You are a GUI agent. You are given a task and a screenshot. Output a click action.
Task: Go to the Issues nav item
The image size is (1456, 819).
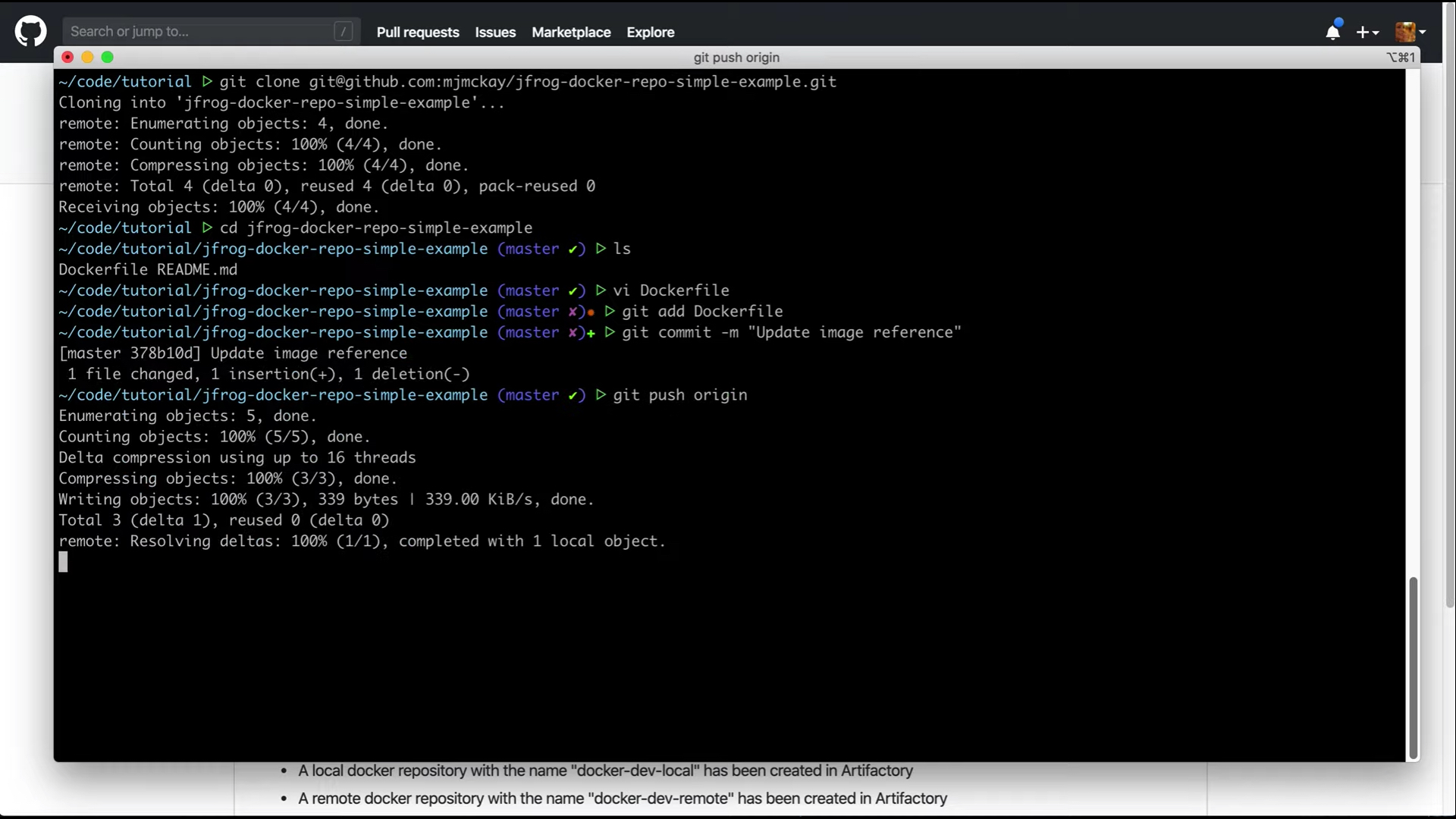coord(495,32)
